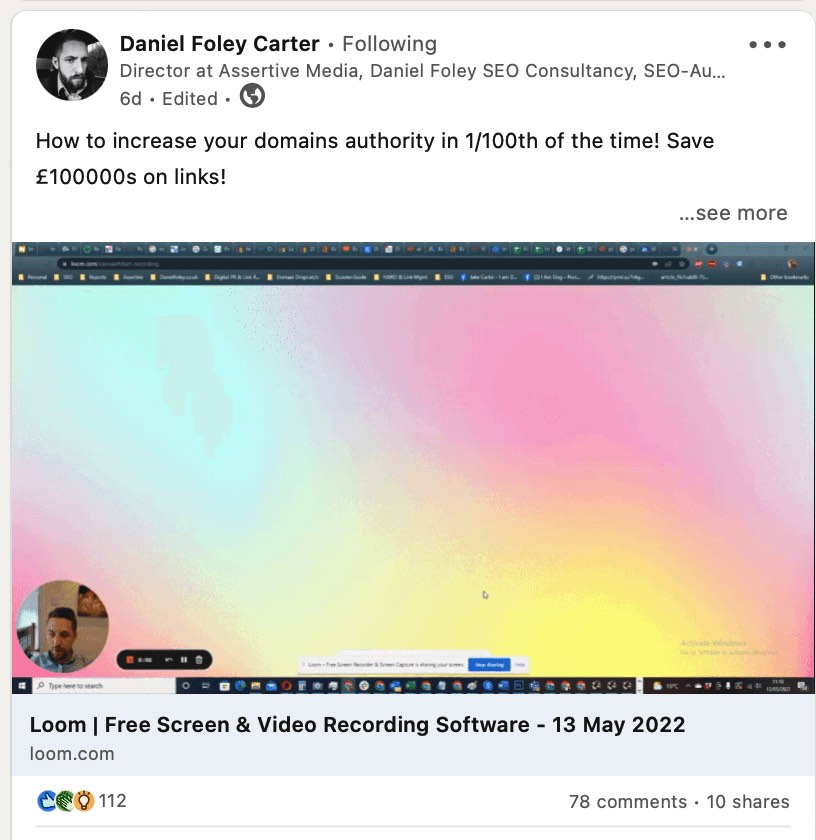Open the Loom video title link

(357, 725)
